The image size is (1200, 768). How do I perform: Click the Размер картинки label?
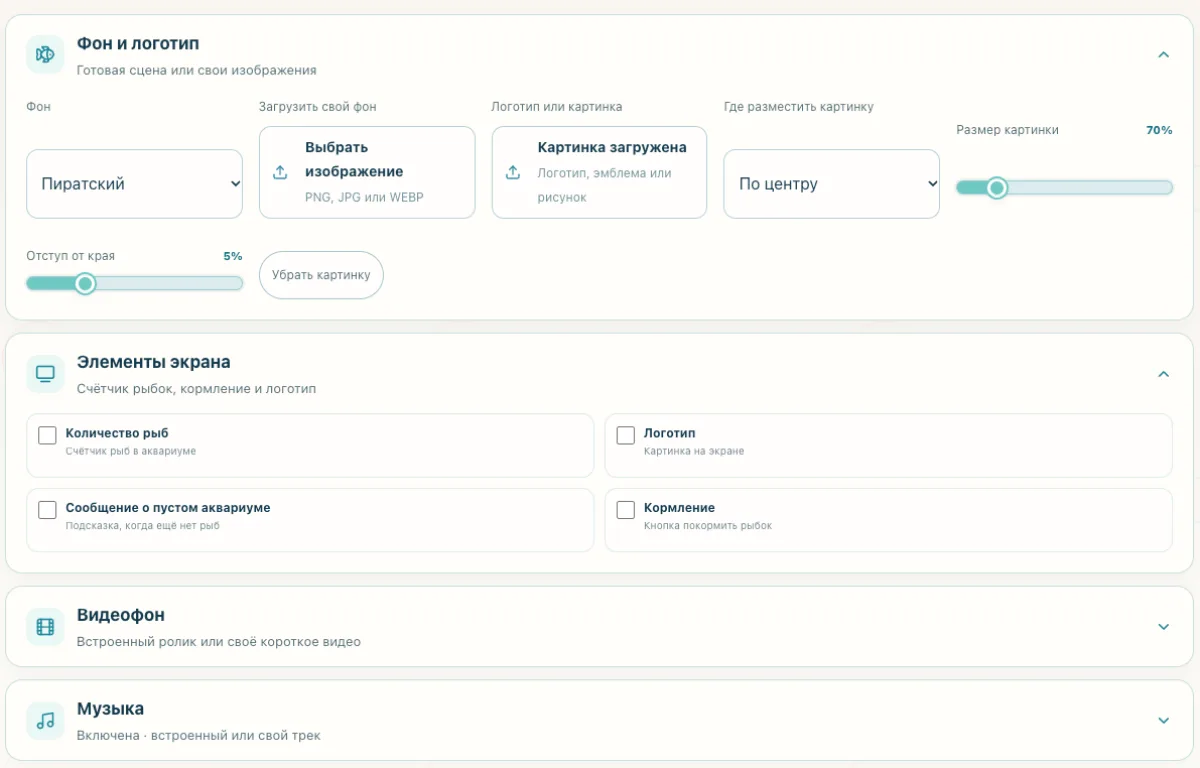click(1007, 130)
